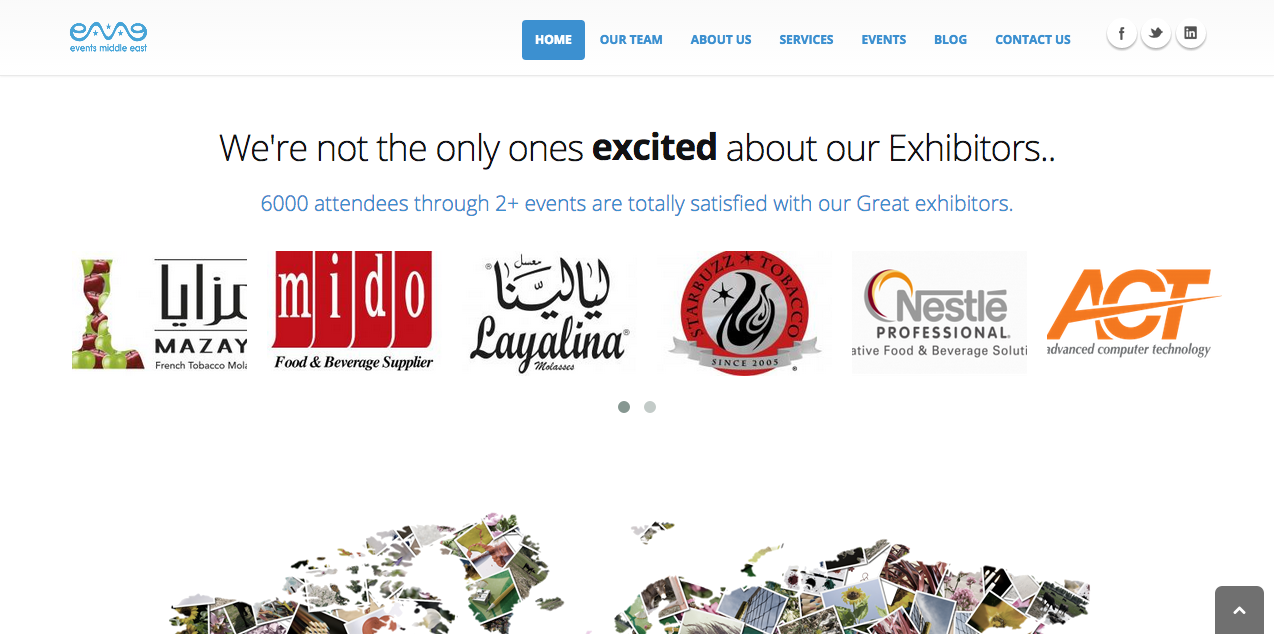This screenshot has height=634, width=1274.
Task: Click the back-to-top arrow button
Action: pos(1240,610)
